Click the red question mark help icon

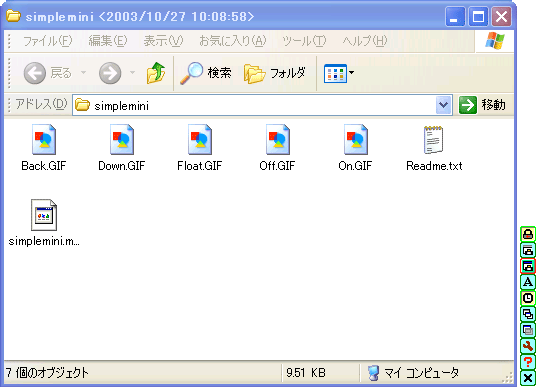pos(528,362)
